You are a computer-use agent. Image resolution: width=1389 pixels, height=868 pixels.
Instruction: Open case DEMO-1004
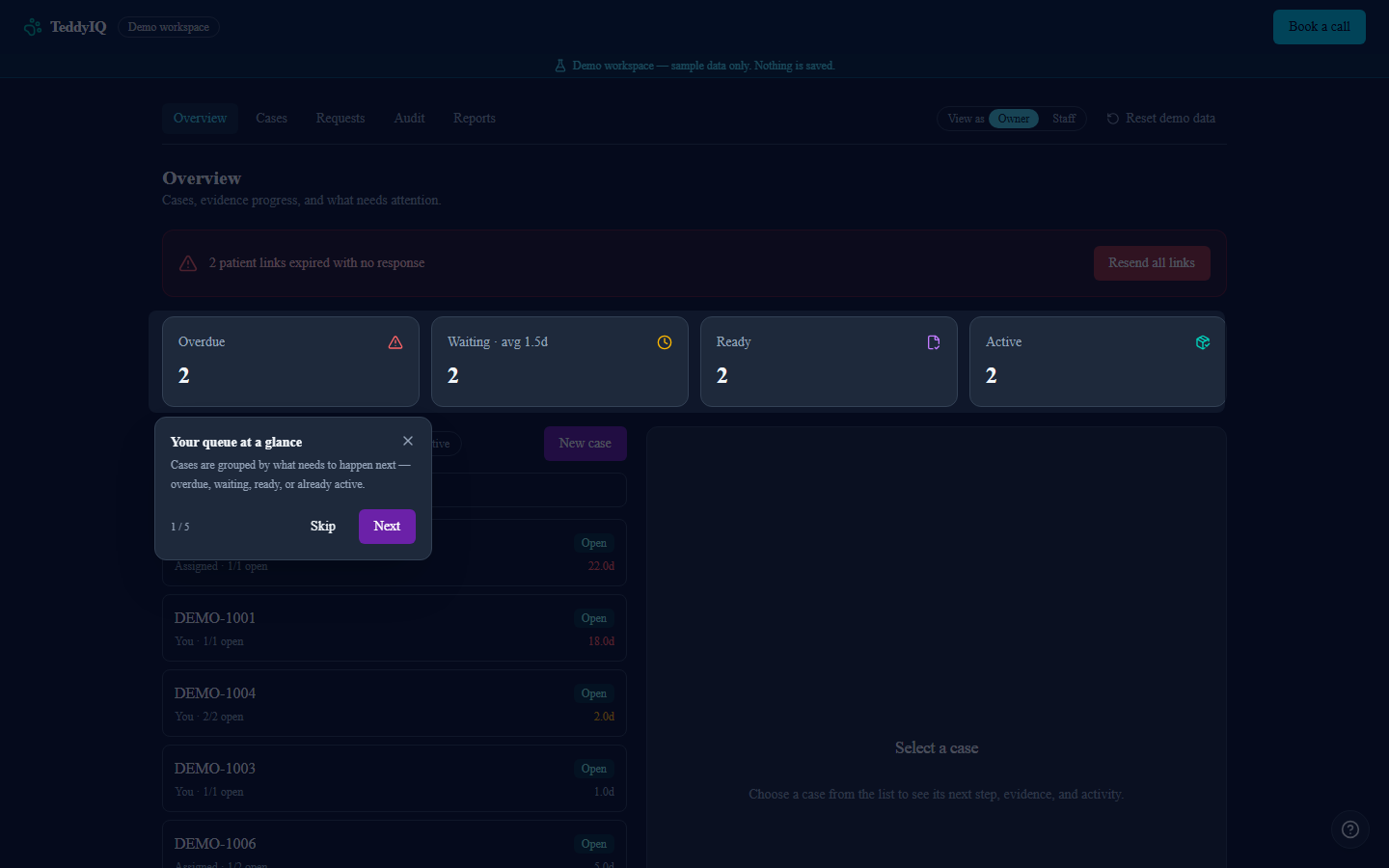click(395, 703)
